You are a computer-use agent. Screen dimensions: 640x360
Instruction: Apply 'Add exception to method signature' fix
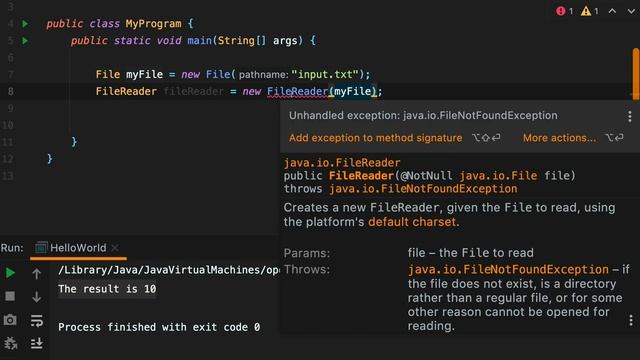[x=376, y=138]
